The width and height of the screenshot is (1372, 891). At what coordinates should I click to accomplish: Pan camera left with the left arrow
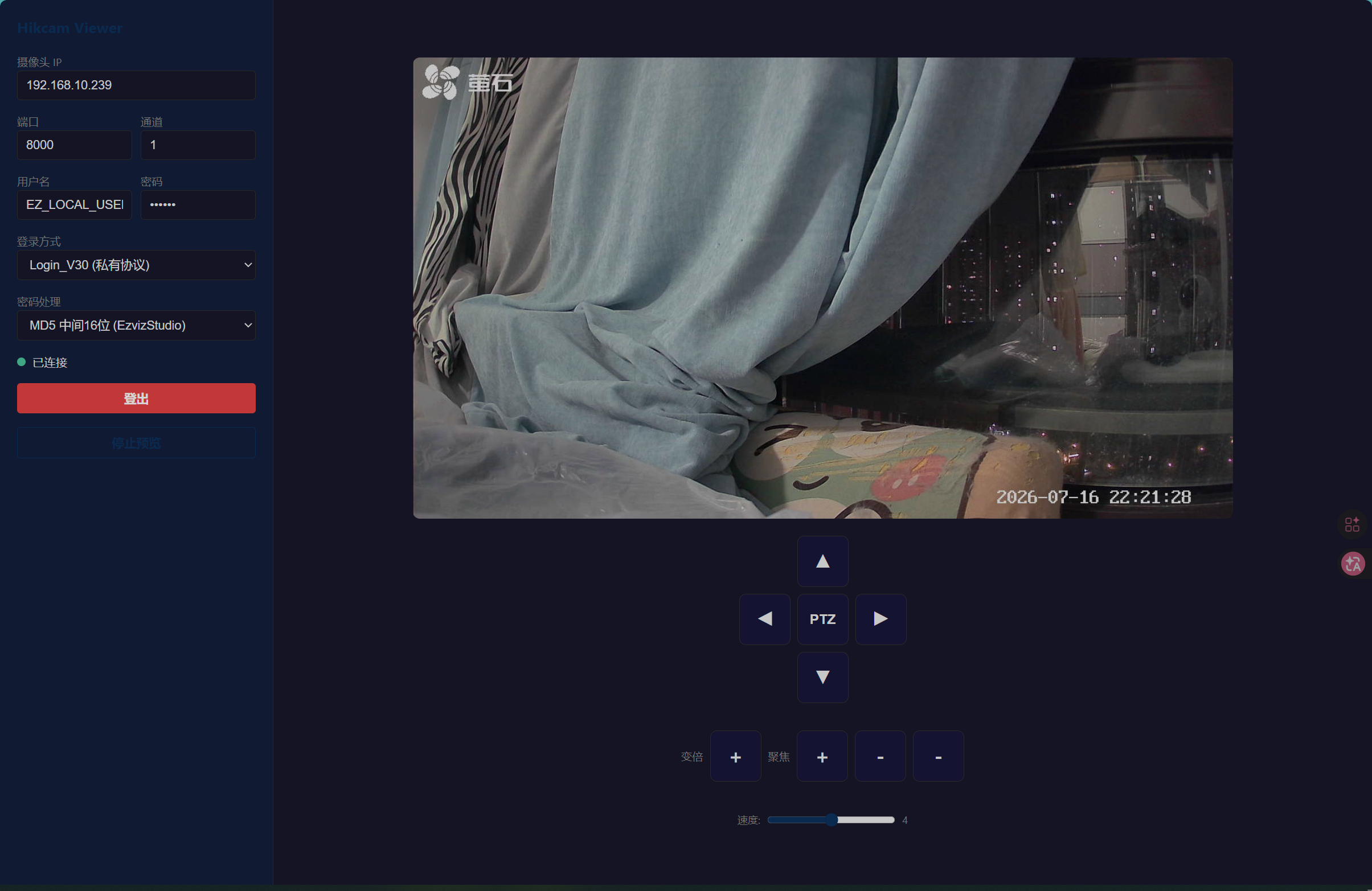(764, 619)
